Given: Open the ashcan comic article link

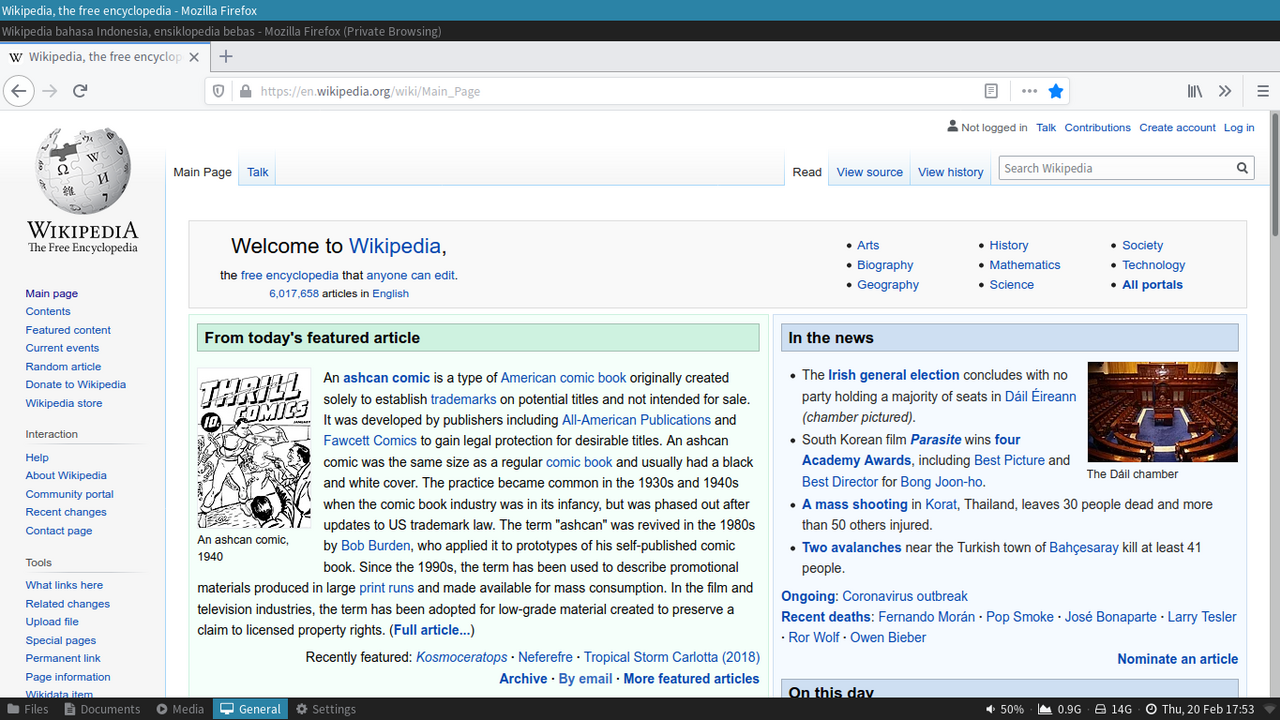Looking at the screenshot, I should click(386, 378).
